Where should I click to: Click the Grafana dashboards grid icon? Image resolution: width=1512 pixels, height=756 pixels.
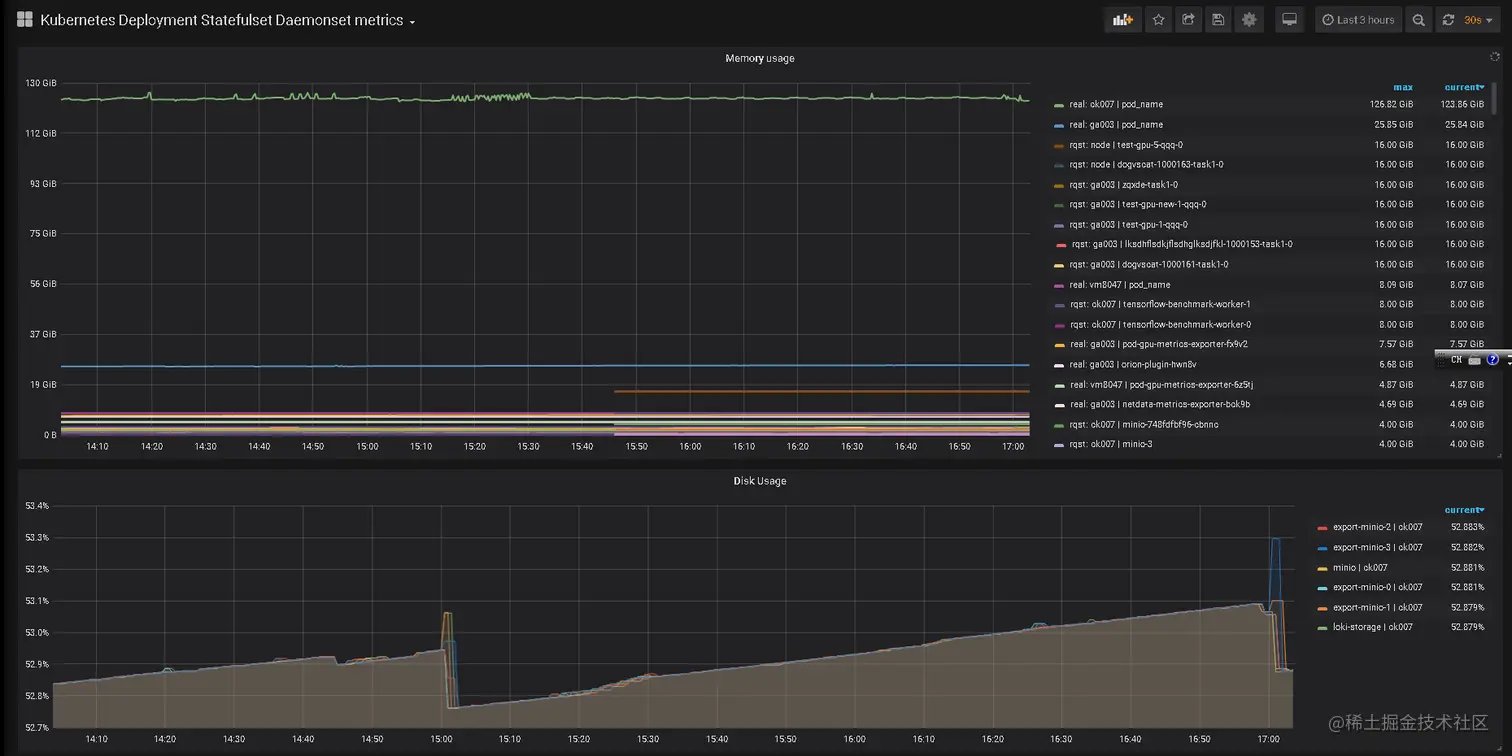click(x=25, y=20)
